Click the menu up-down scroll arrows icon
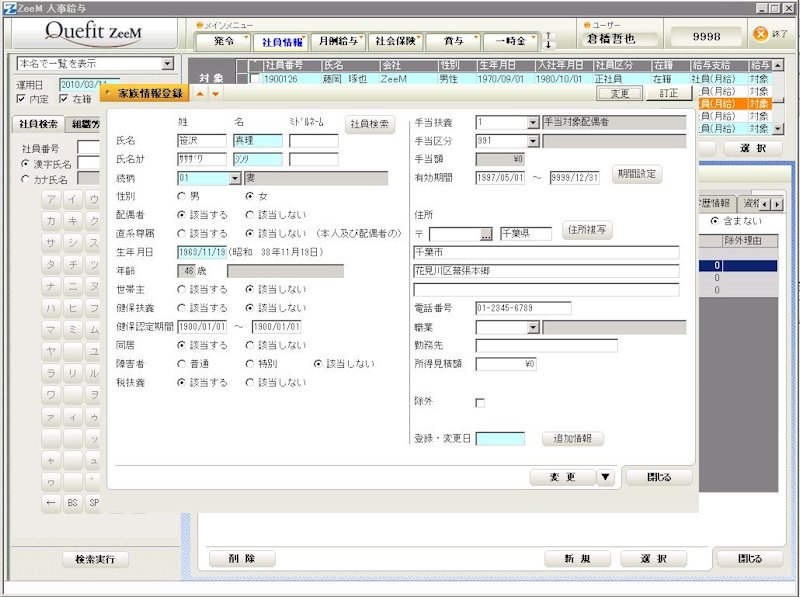 [548, 40]
